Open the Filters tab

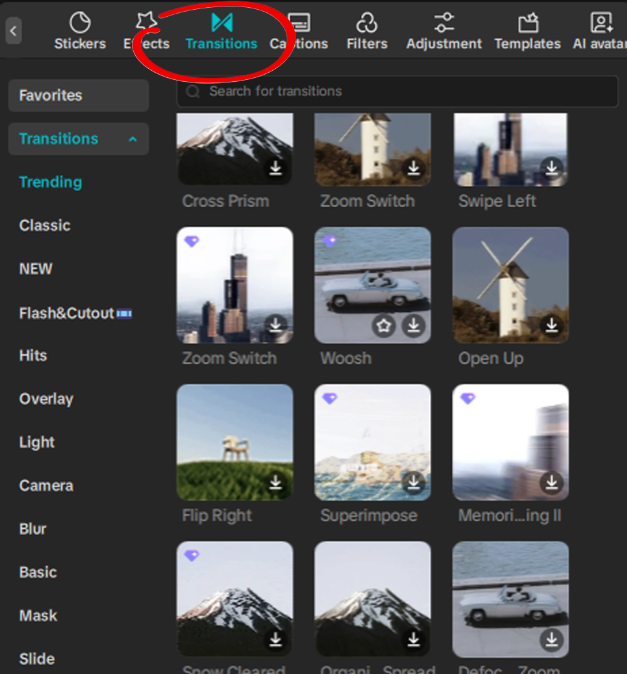[x=367, y=31]
